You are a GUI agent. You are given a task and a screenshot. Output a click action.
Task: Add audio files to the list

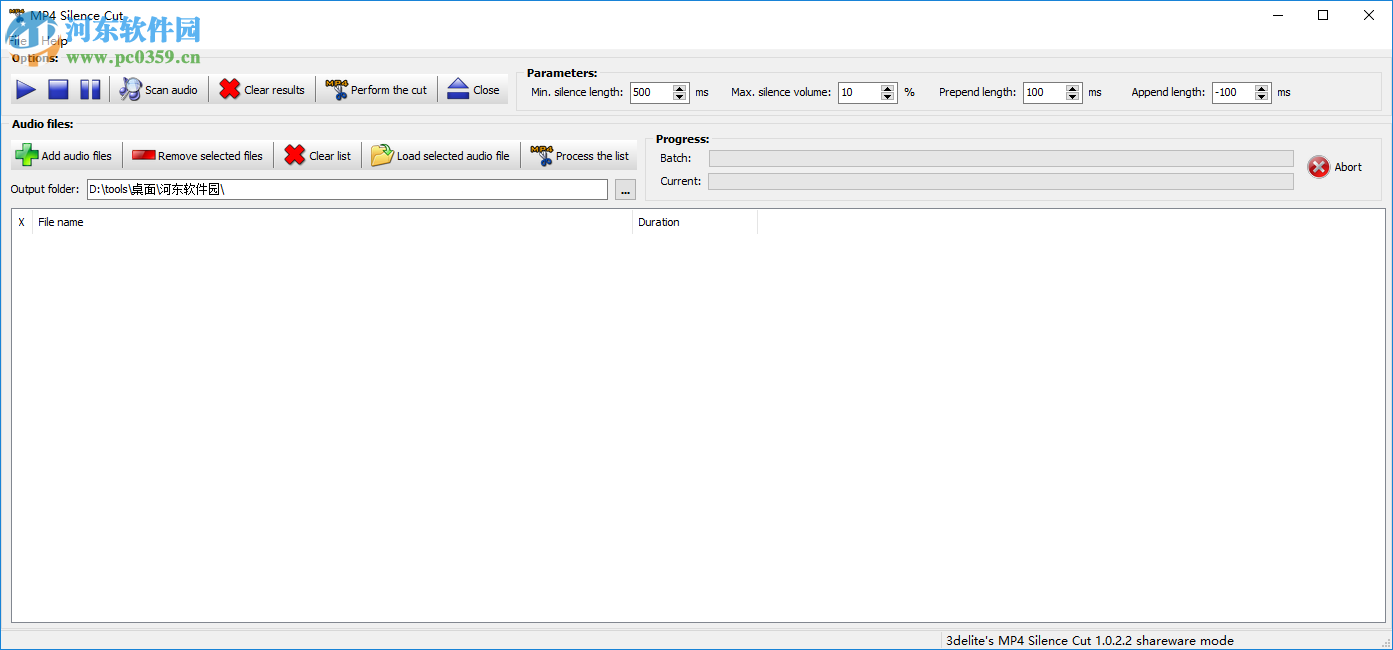coord(65,156)
